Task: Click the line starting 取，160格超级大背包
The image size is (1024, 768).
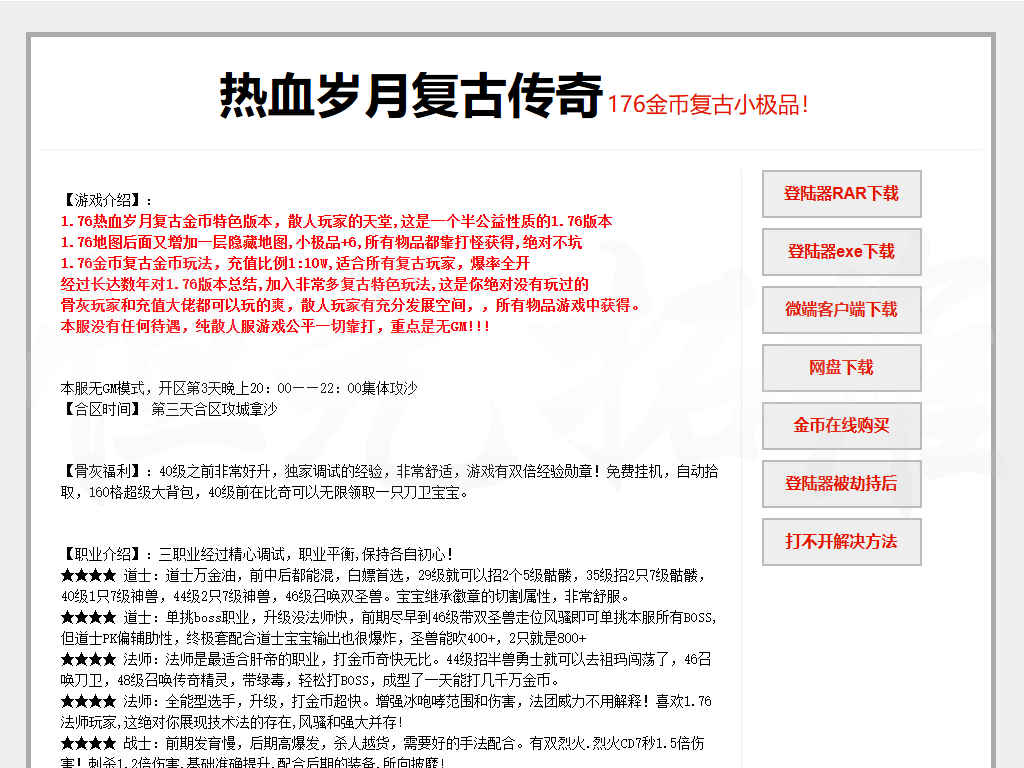Action: pyautogui.click(x=264, y=492)
